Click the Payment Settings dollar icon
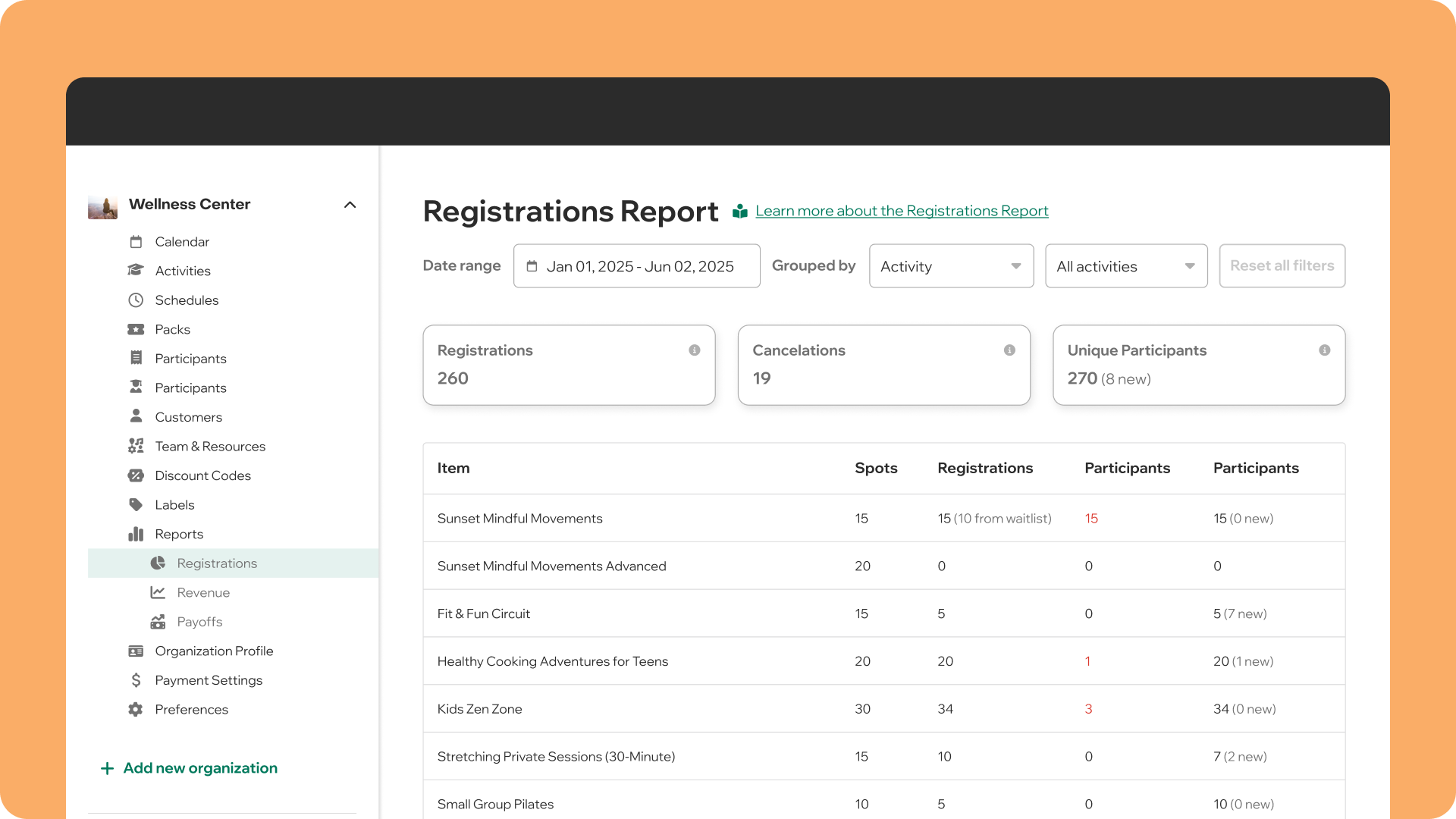 136,680
